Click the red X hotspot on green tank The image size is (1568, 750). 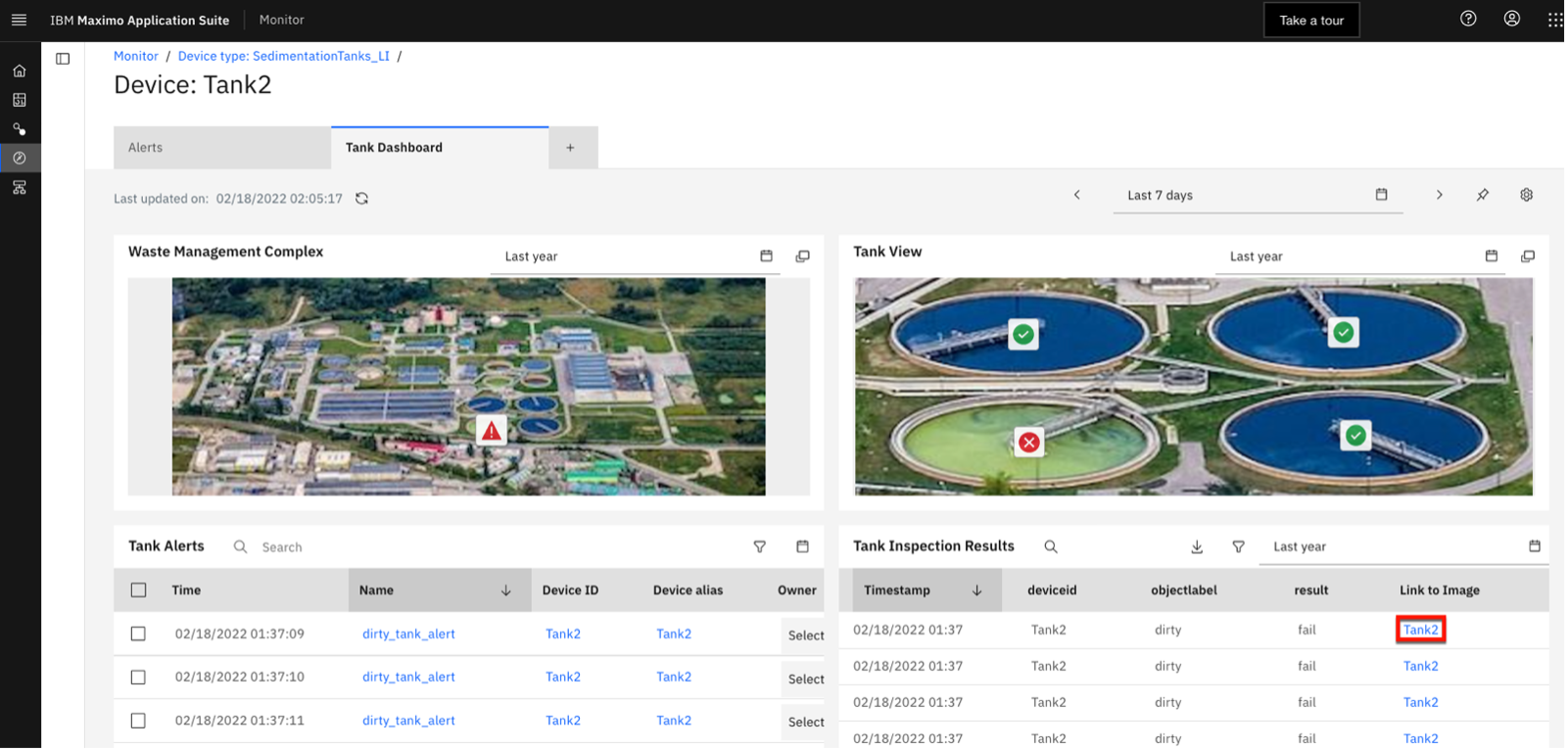tap(1029, 443)
